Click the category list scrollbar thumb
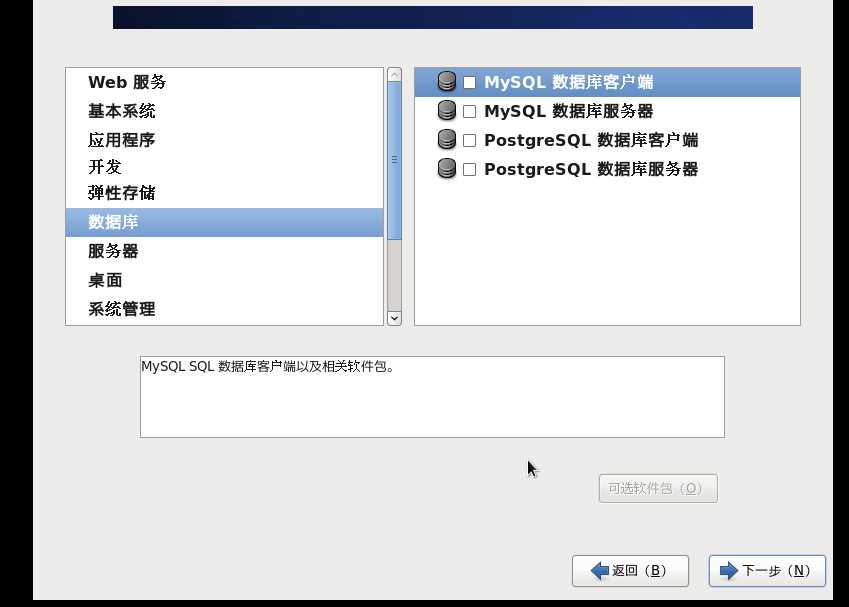 click(x=395, y=160)
